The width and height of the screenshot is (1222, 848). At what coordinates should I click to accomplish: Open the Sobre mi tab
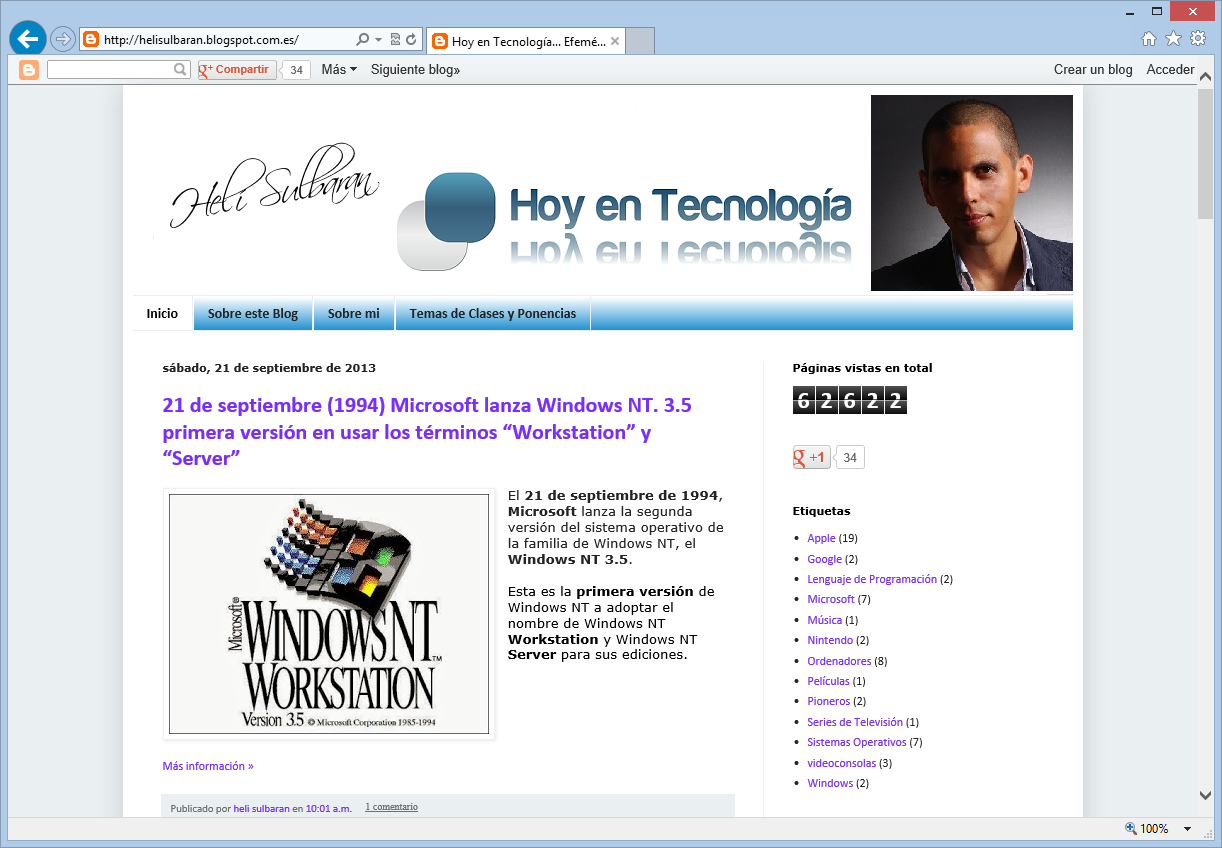(354, 314)
